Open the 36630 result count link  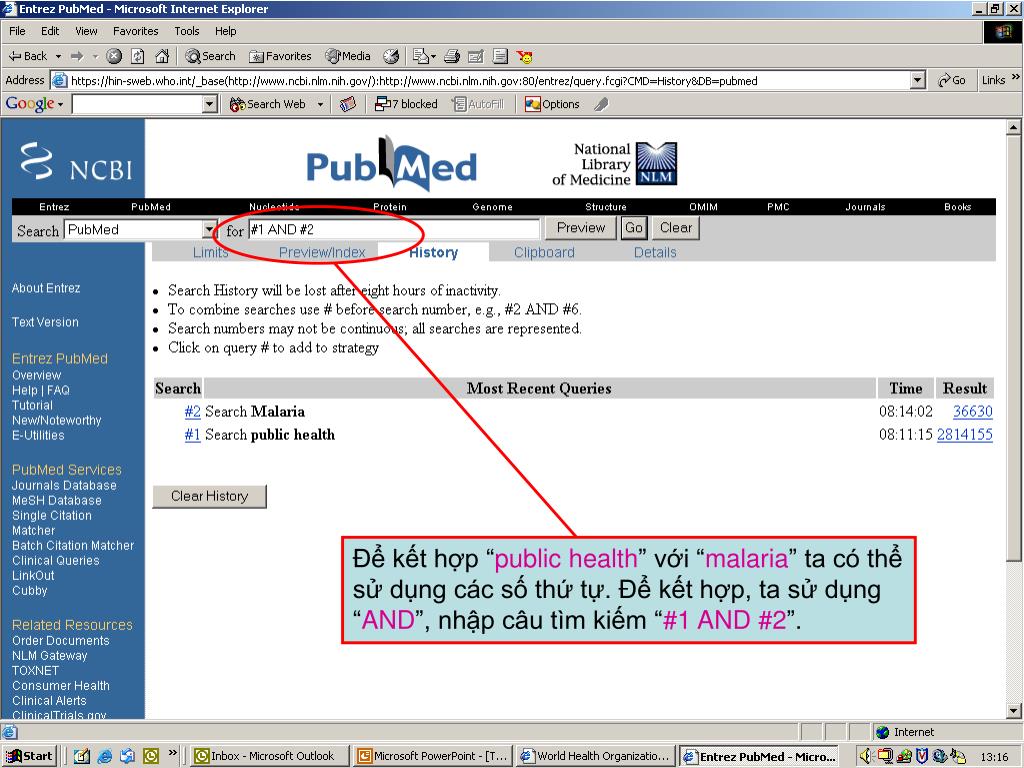coord(972,411)
